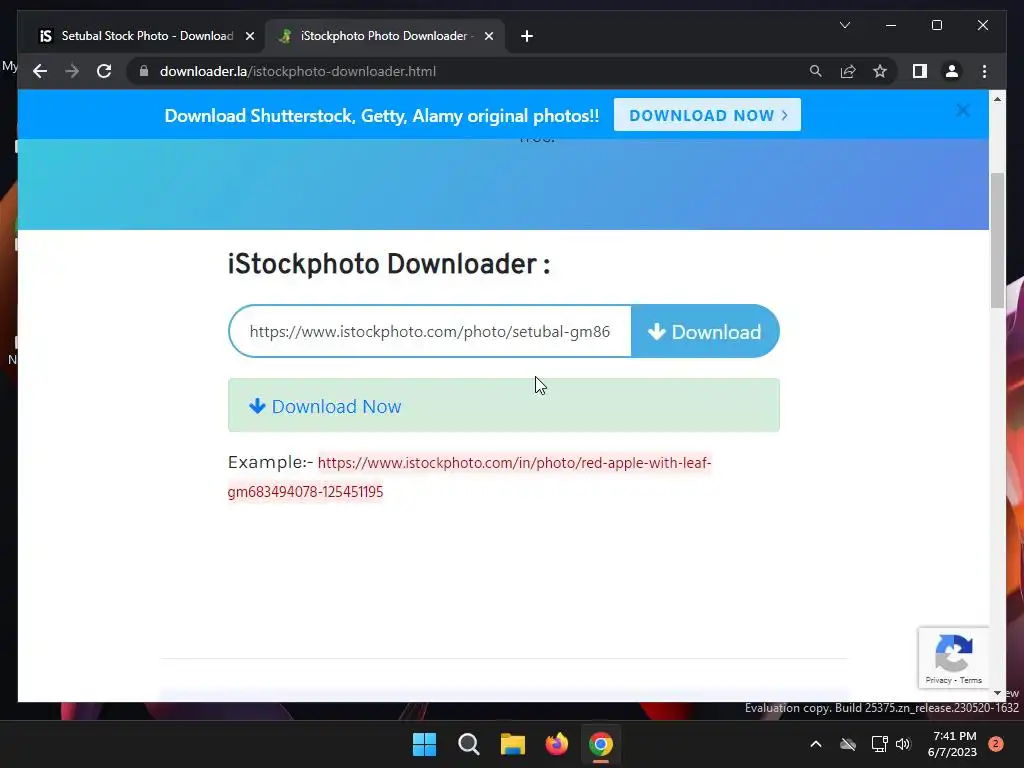Click the blue Download button

(705, 331)
